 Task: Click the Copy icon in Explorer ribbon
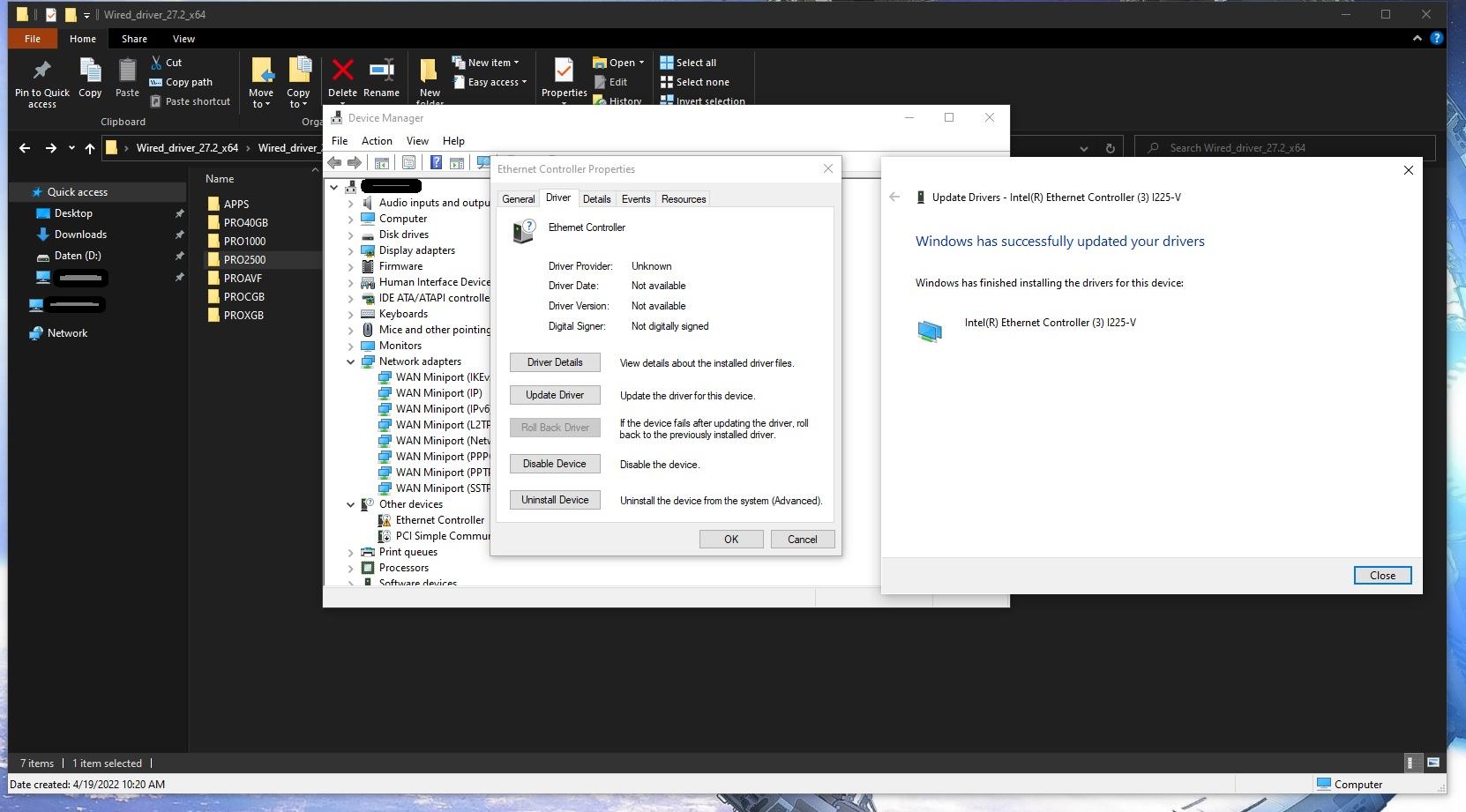[90, 71]
